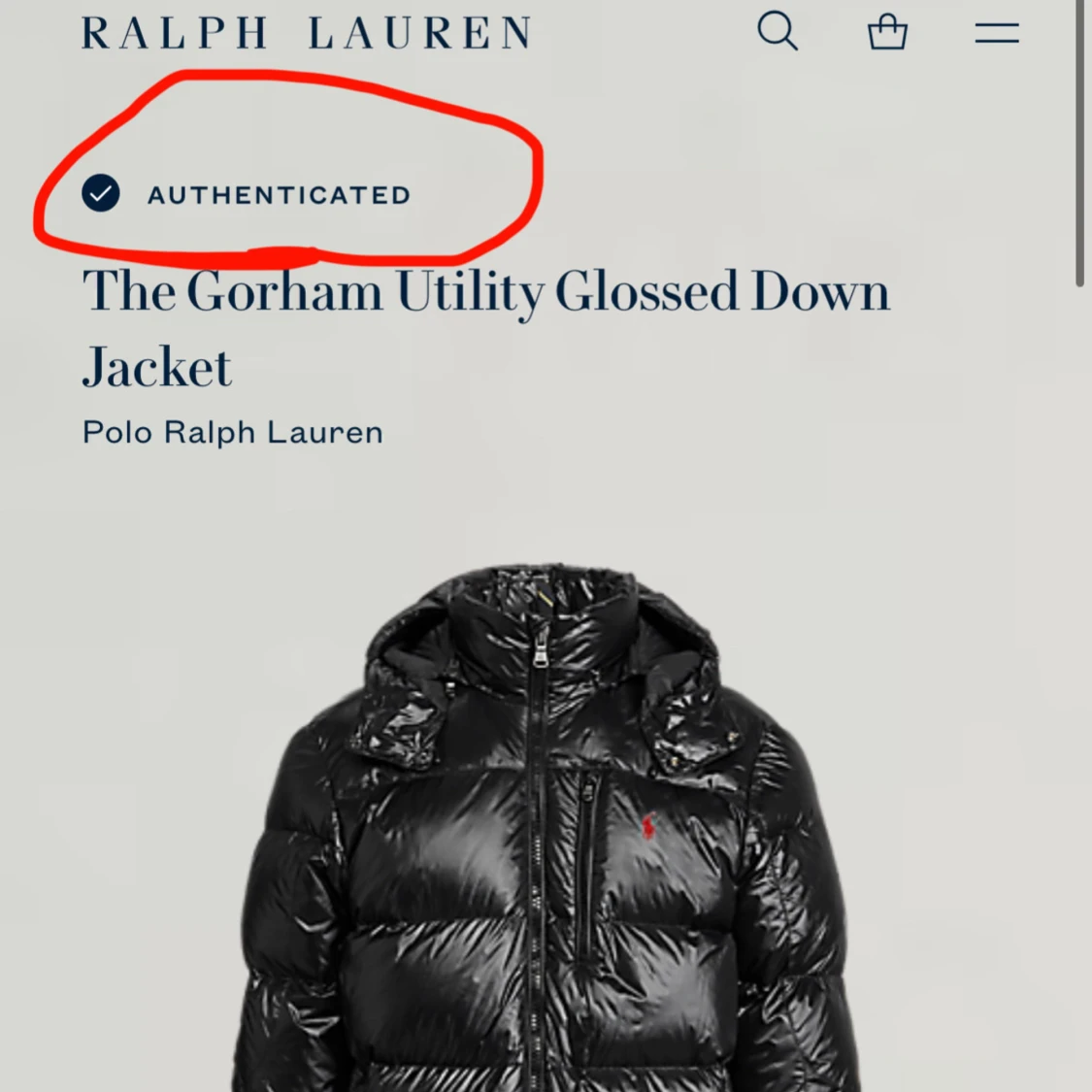Click the red pony logo on jacket
Screen dimensions: 1092x1092
(x=647, y=825)
